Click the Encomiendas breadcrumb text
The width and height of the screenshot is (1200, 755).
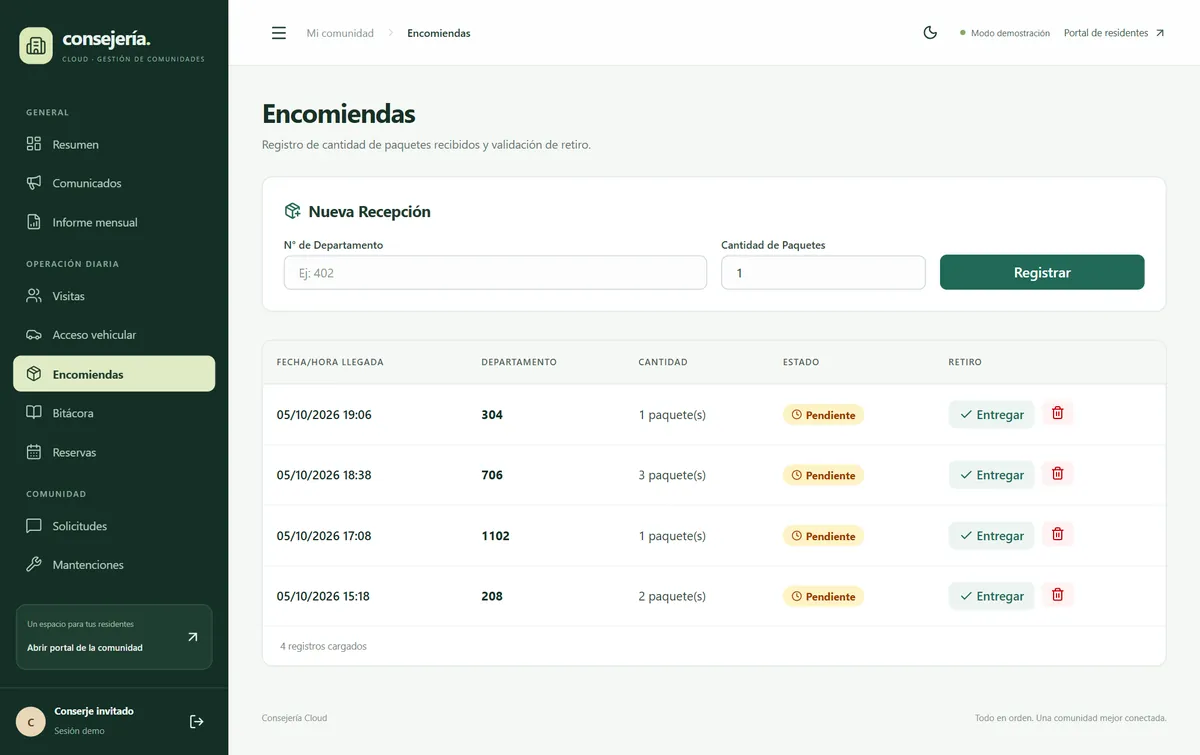point(439,33)
